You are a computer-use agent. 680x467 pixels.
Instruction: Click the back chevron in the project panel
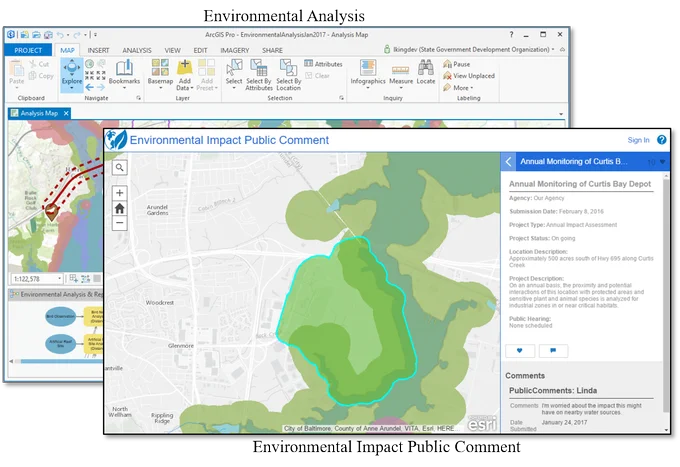508,162
